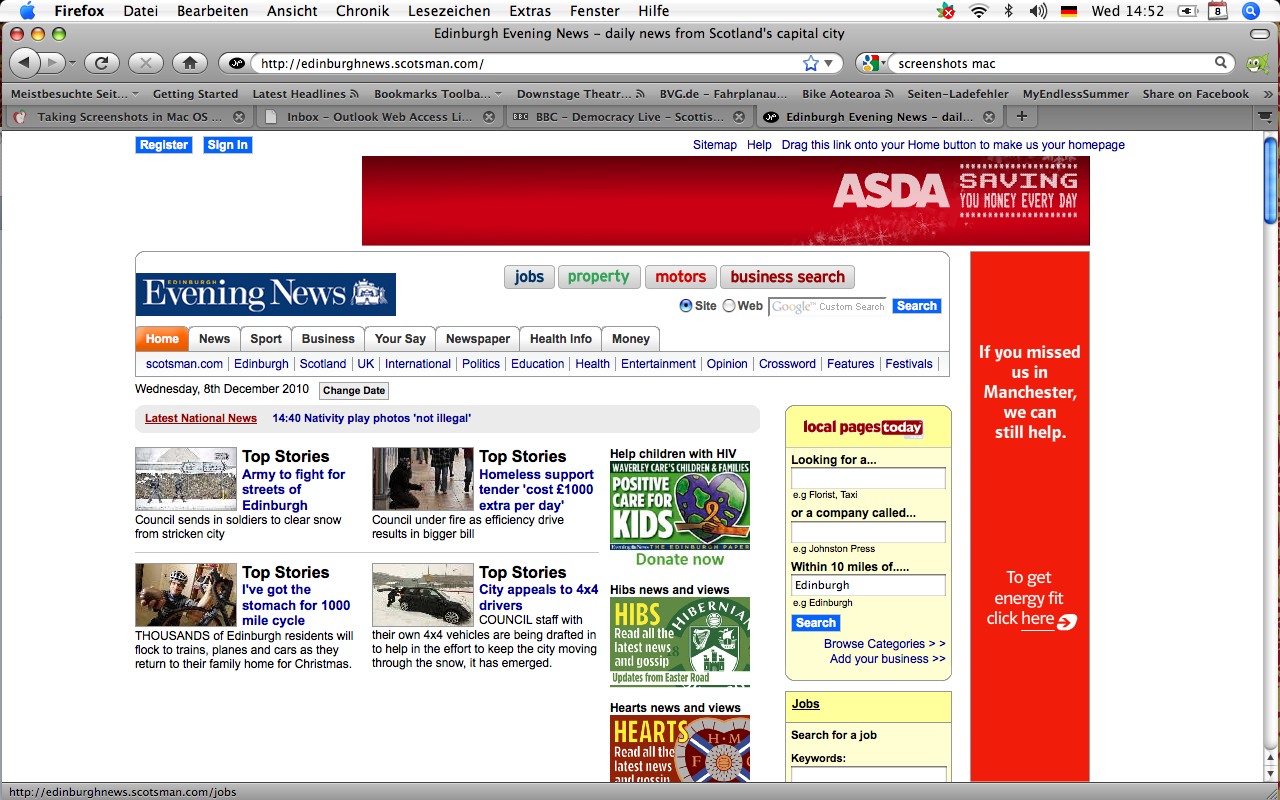This screenshot has width=1280, height=800.
Task: Click the vertical scrollbar thumb
Action: click(x=1271, y=182)
